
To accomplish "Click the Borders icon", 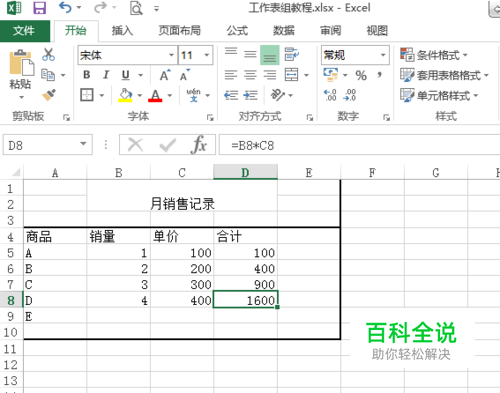I will (87, 95).
